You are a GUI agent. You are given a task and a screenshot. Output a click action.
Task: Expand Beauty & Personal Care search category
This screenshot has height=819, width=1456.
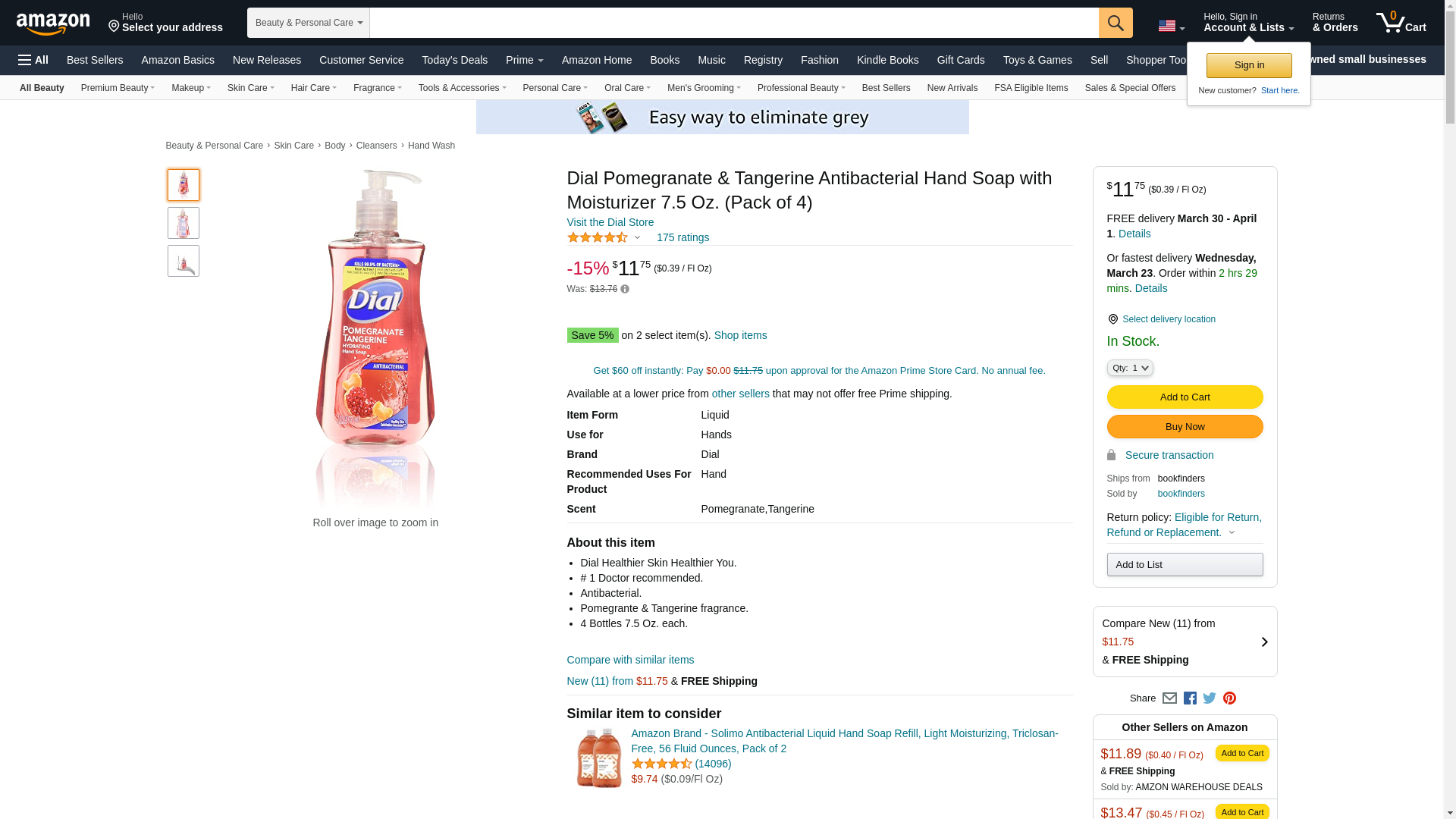[309, 23]
